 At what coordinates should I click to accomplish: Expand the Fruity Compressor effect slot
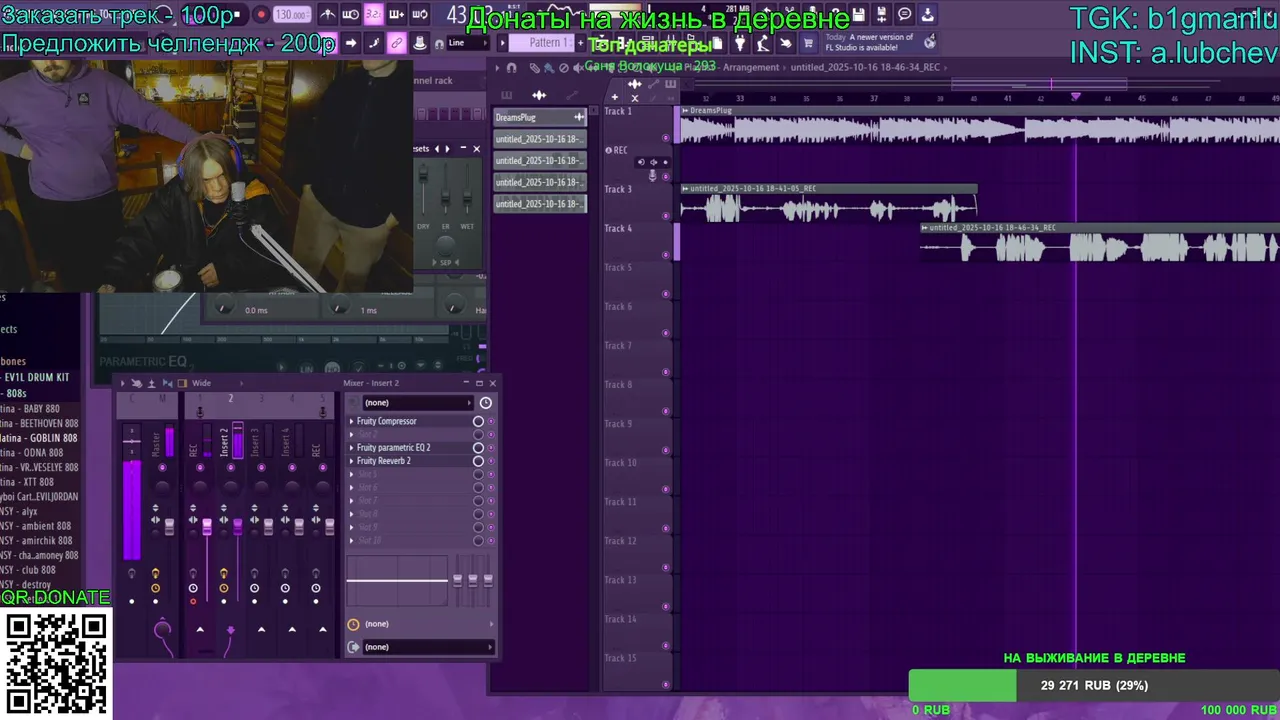click(352, 421)
